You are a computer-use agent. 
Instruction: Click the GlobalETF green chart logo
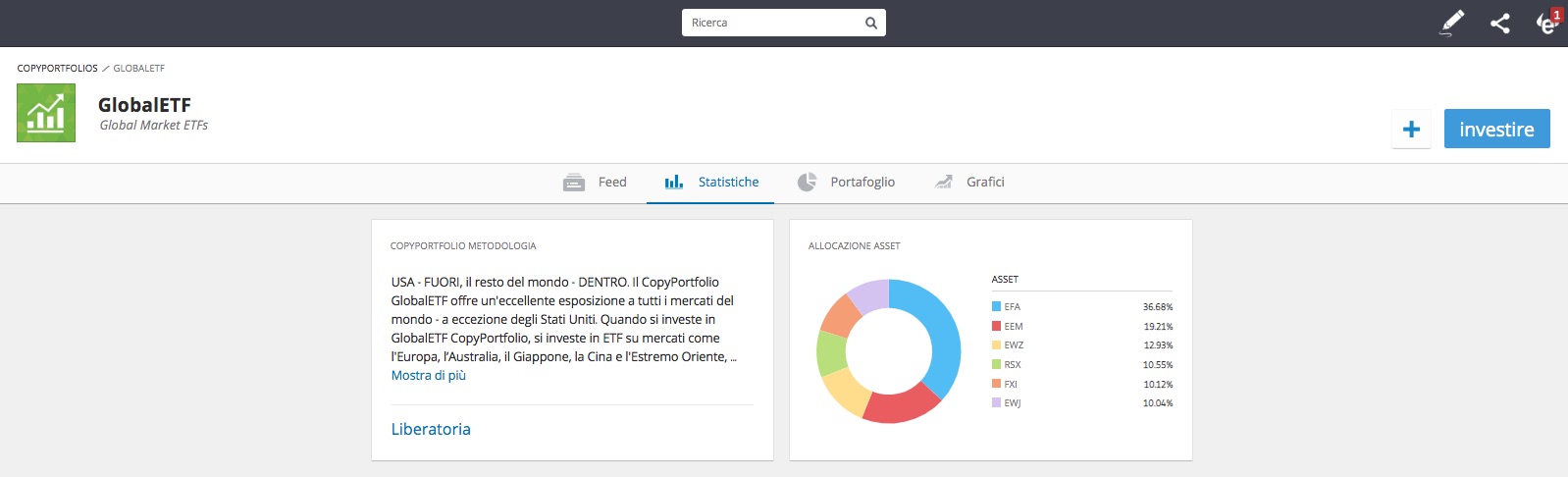coord(46,113)
